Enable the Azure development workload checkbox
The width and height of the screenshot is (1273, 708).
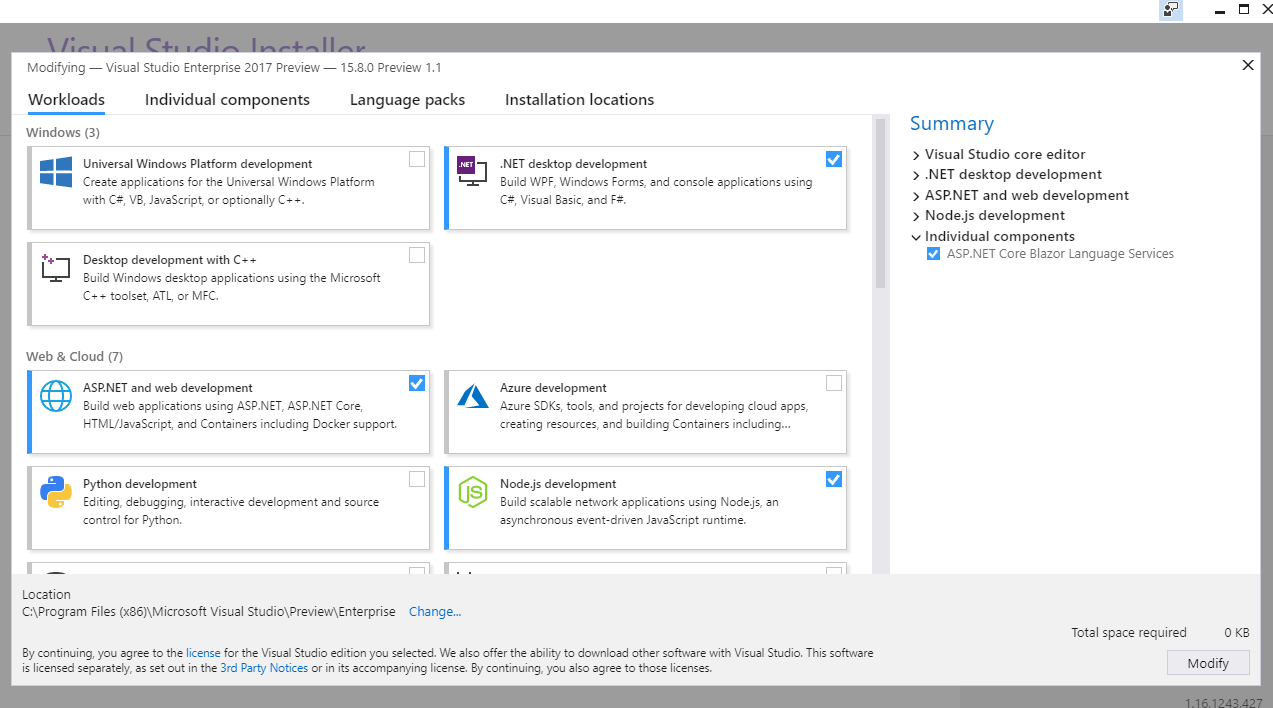pyautogui.click(x=834, y=383)
